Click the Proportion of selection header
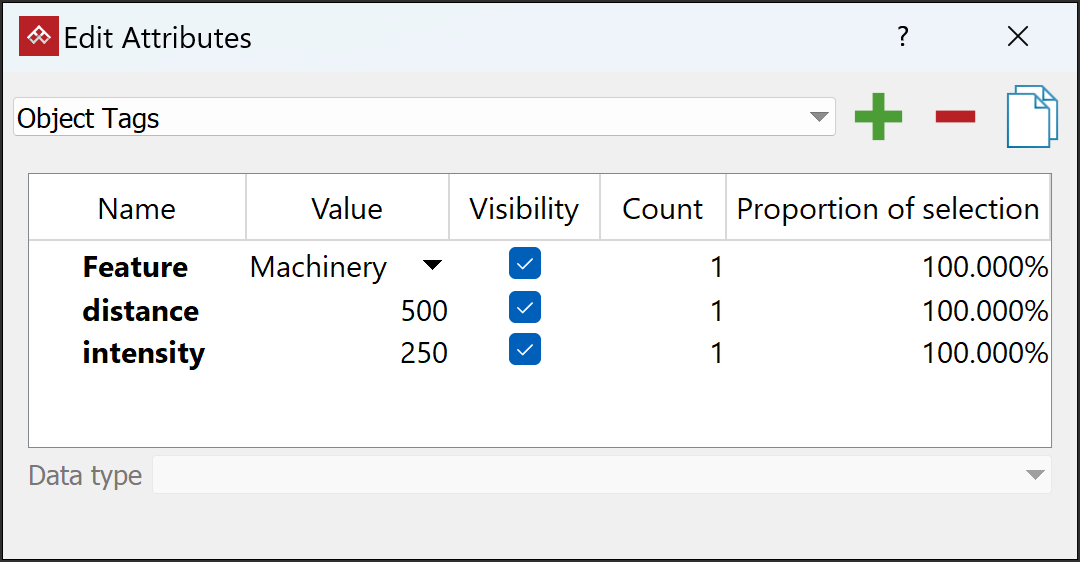The width and height of the screenshot is (1080, 562). click(888, 209)
